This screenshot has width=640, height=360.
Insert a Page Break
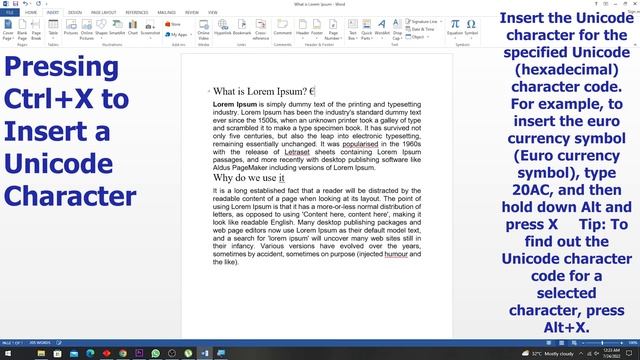point(36,30)
